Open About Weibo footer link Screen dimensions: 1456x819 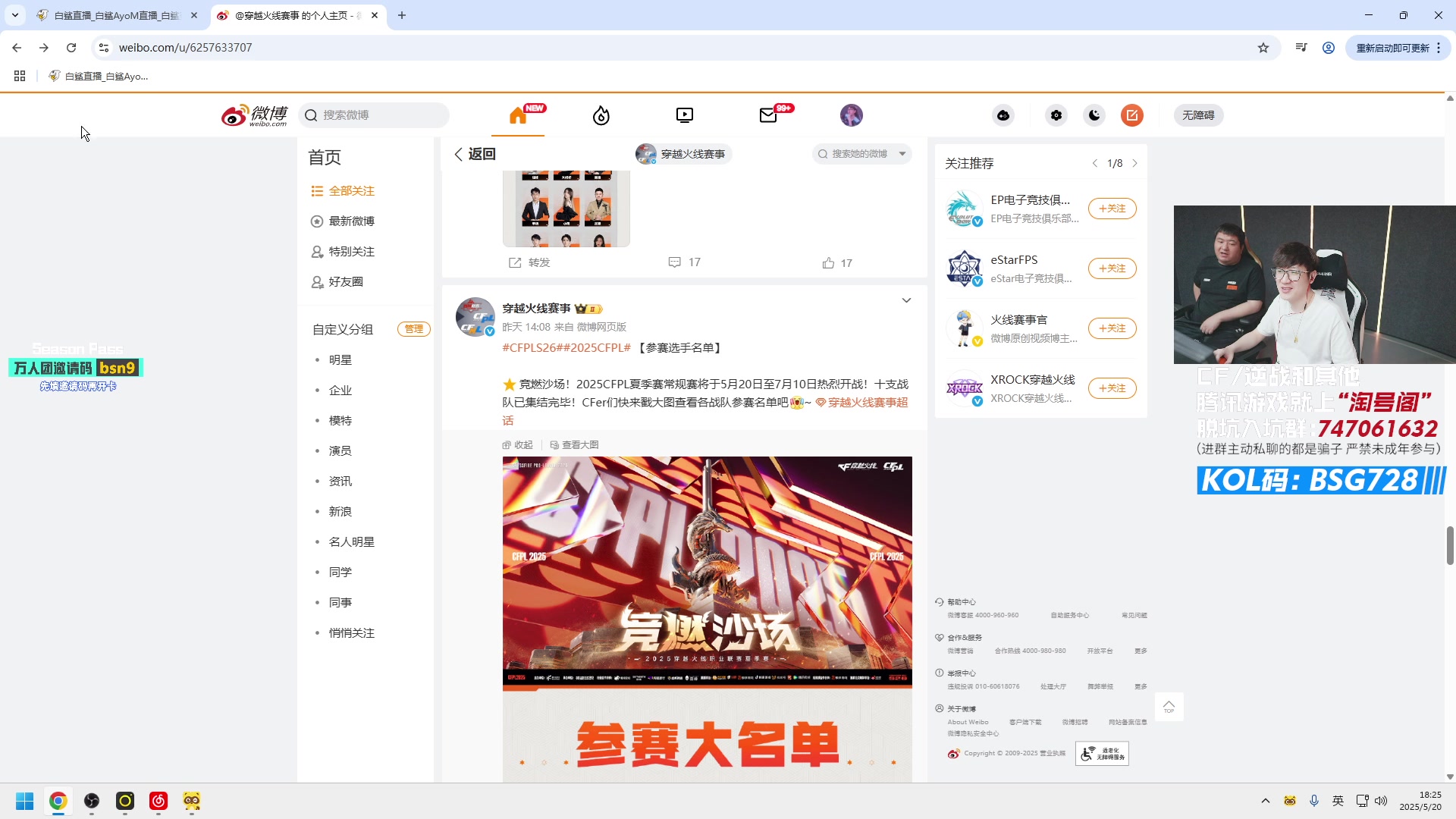point(968,722)
